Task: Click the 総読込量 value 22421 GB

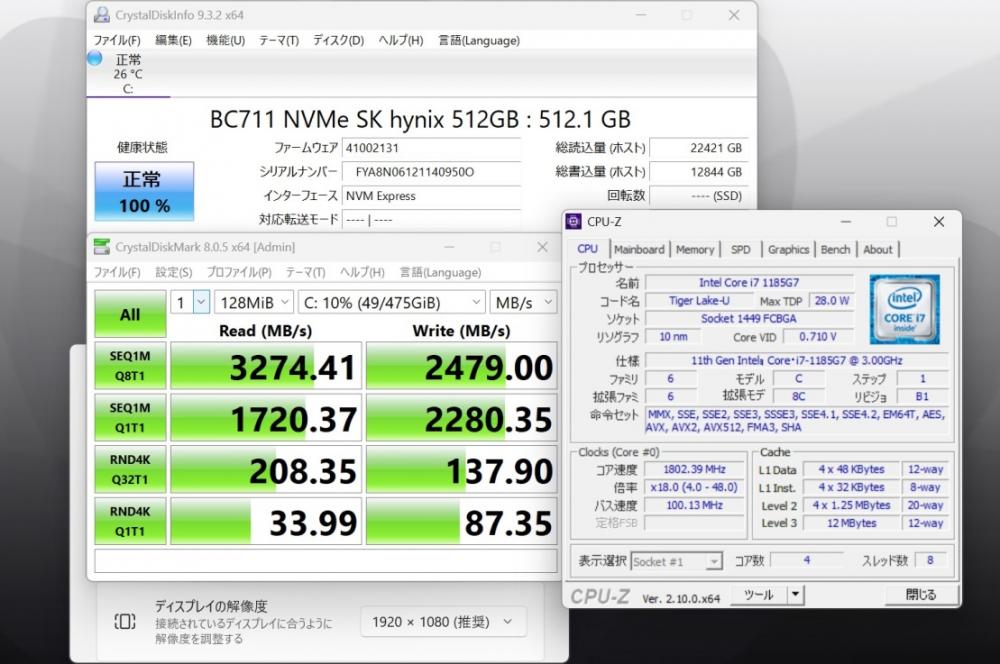Action: [698, 148]
